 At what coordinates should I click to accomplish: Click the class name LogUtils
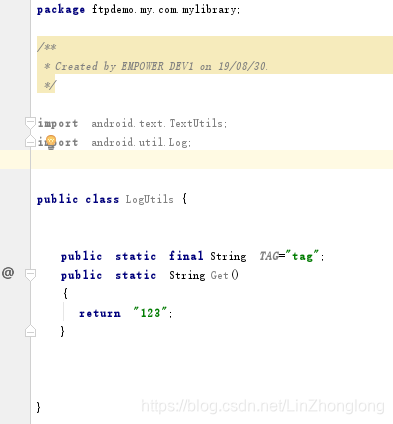click(x=149, y=199)
